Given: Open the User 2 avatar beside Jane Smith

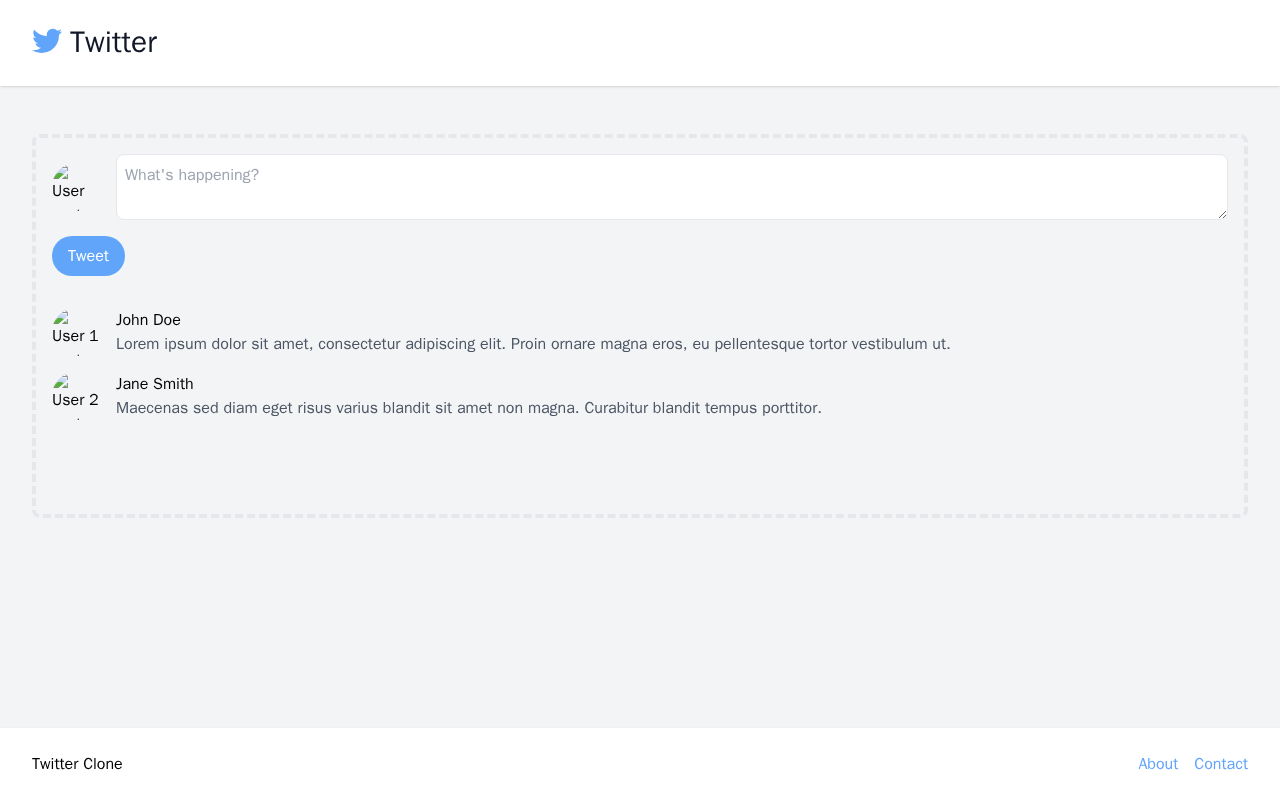Looking at the screenshot, I should pos(76,396).
